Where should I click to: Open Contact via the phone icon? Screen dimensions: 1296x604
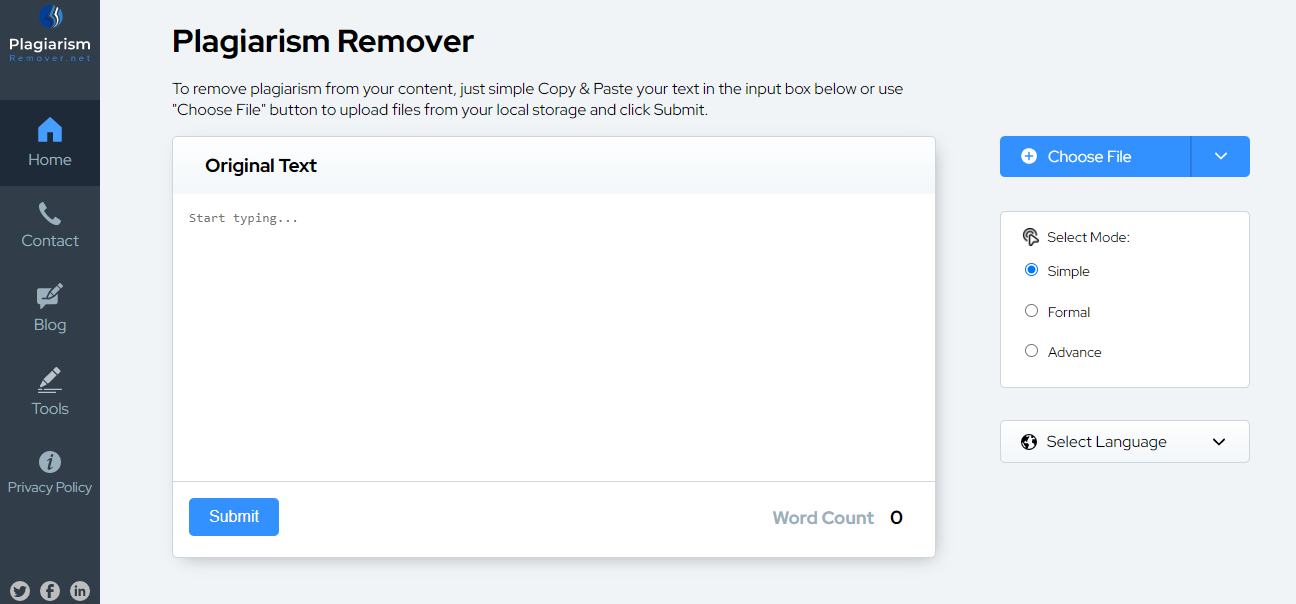pos(49,213)
